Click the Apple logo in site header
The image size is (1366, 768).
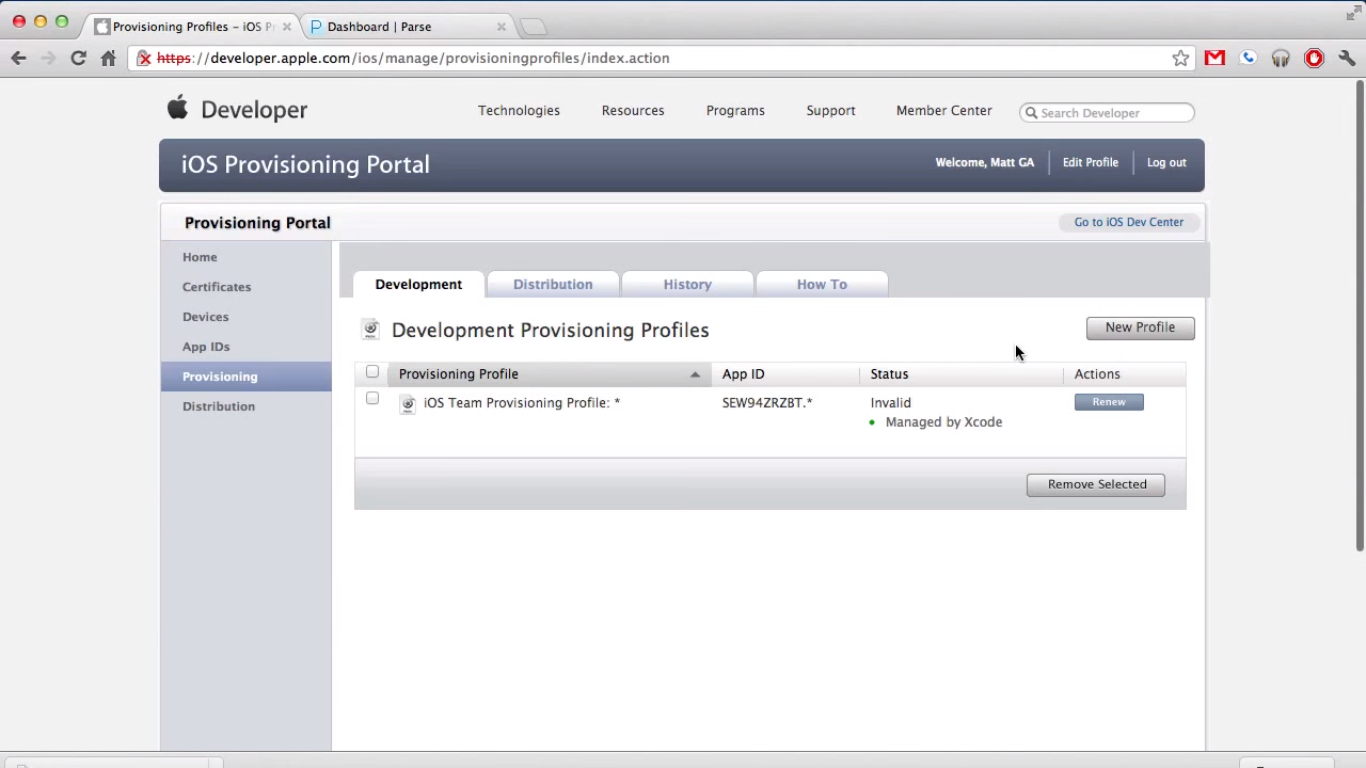[x=177, y=107]
